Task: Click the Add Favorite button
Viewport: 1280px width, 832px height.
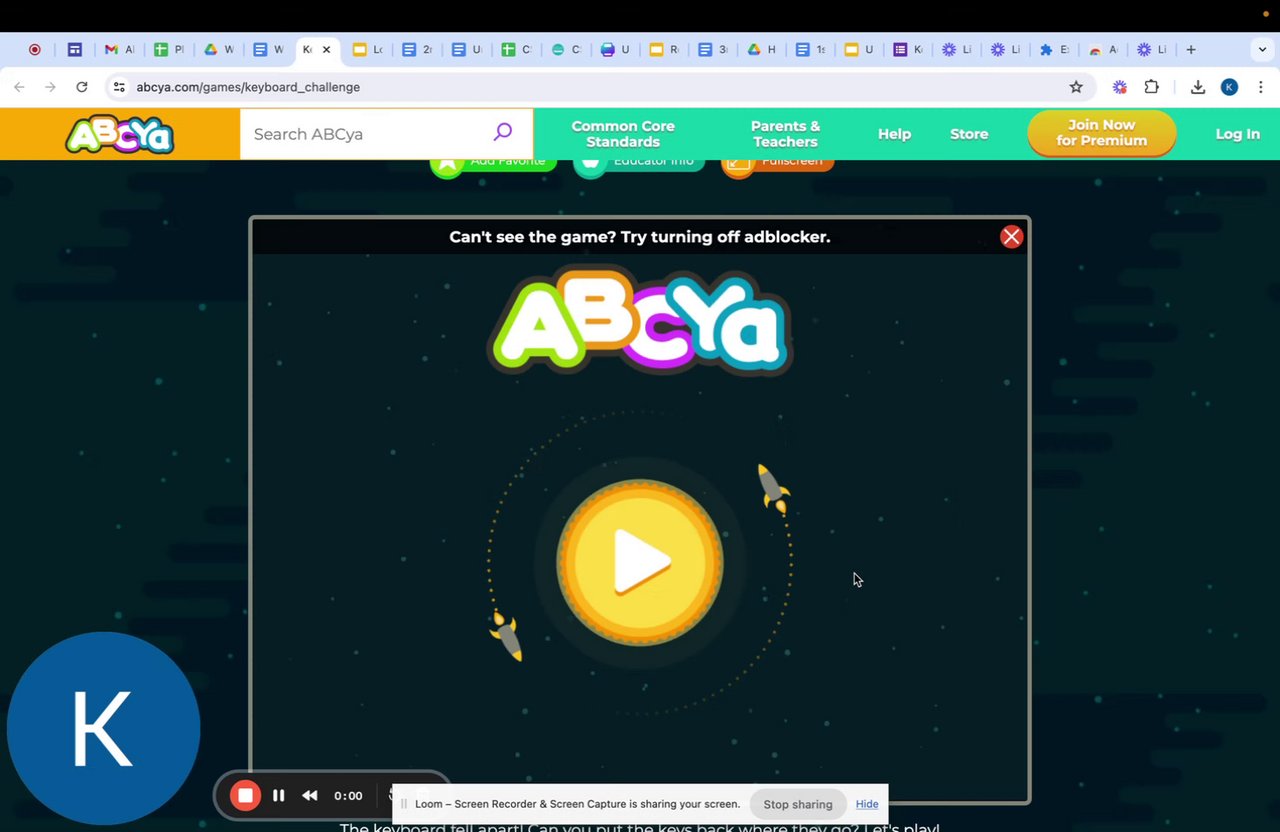Action: coord(493,163)
